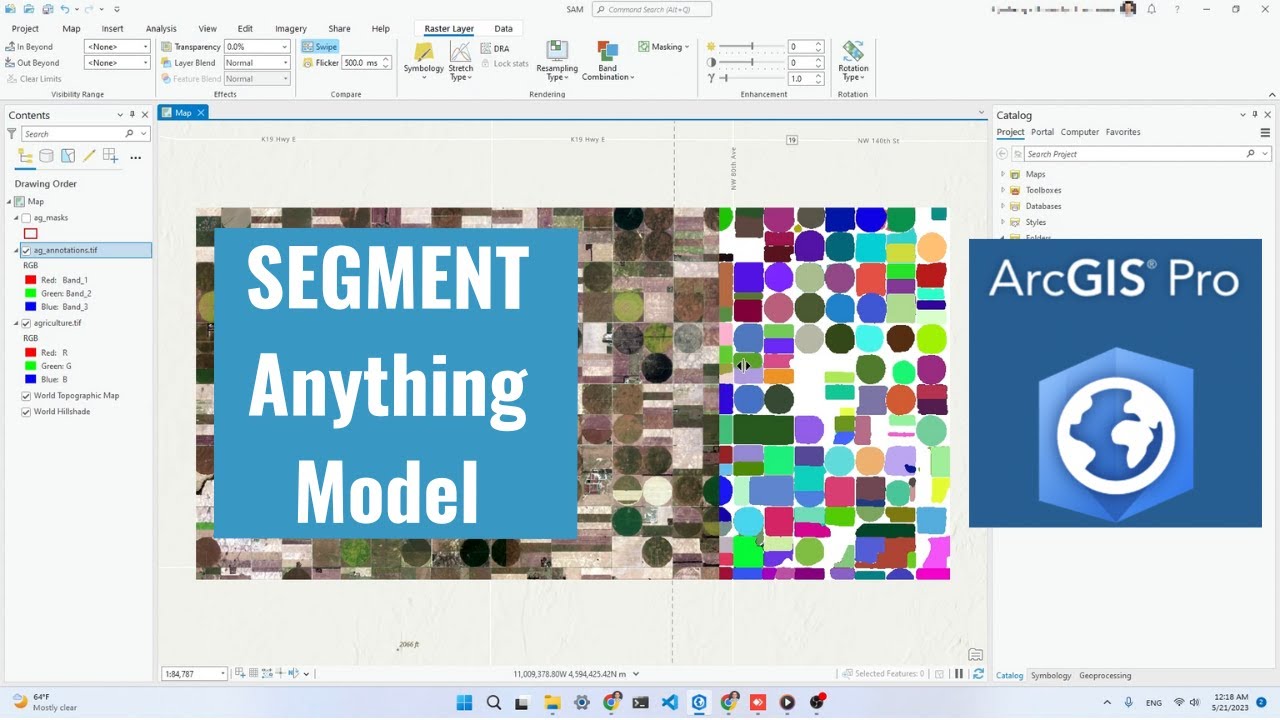Switch to Portal tab in Catalog

(x=1042, y=132)
